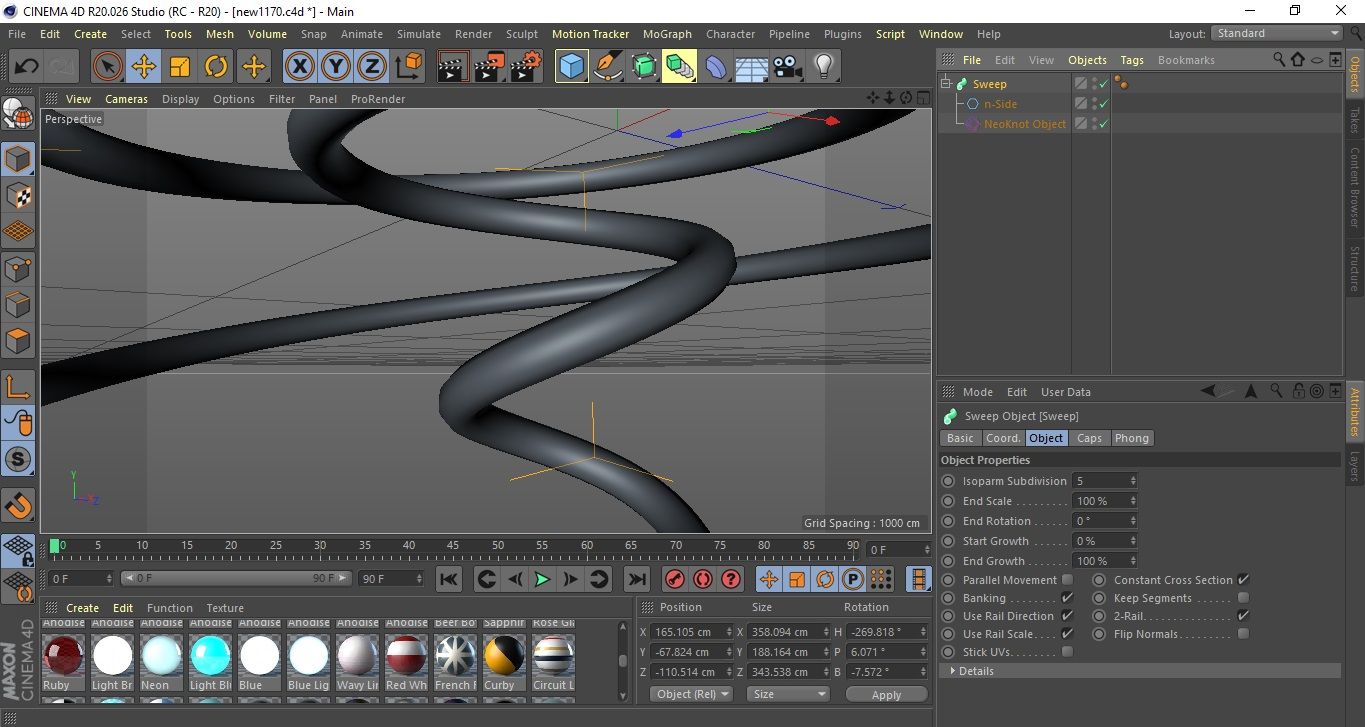Select the Live Selection tool
The image size is (1365, 727).
point(108,67)
